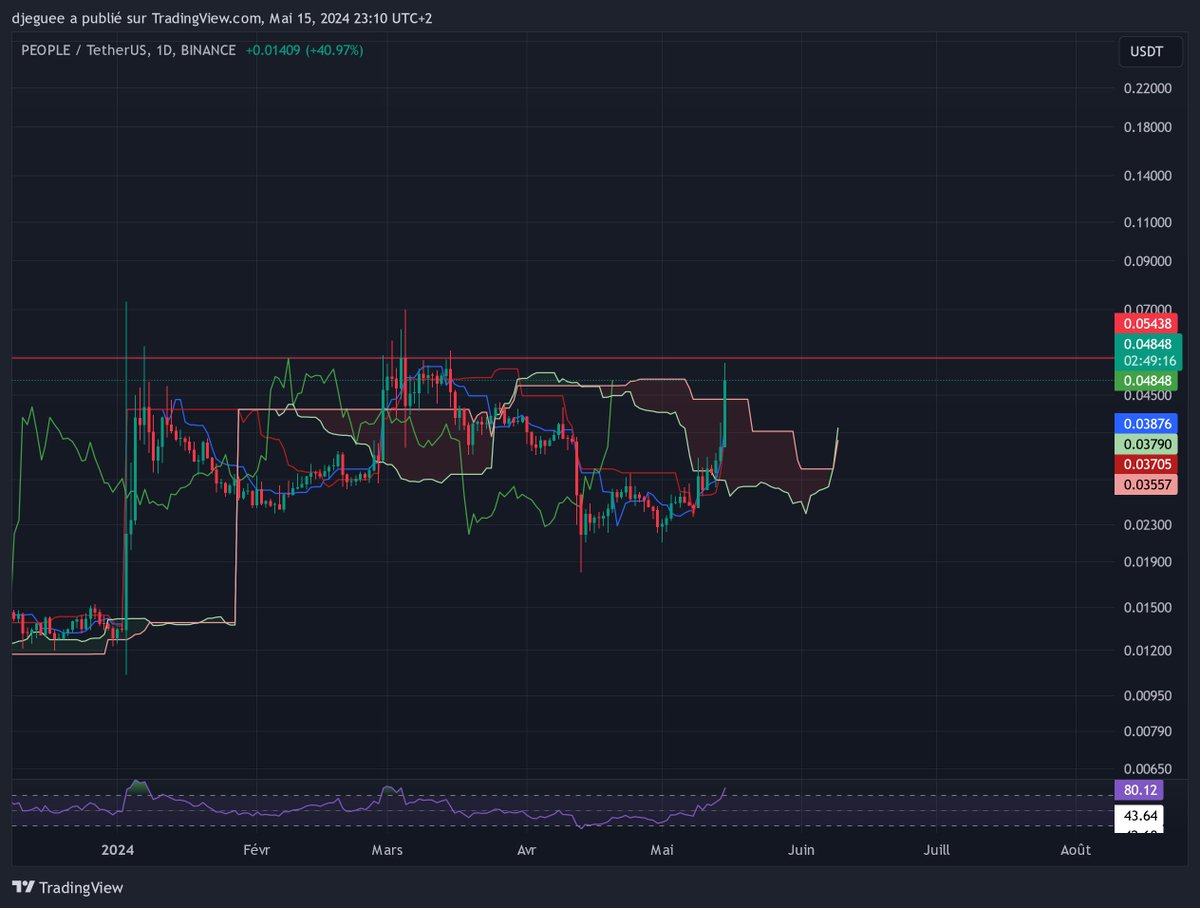Select the red 0.05438 price tag
The width and height of the screenshot is (1200, 908).
click(1146, 323)
